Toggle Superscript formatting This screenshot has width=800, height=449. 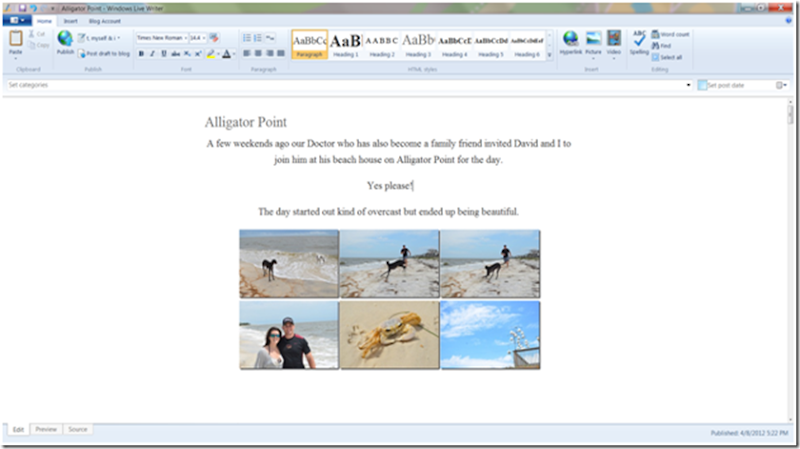click(x=198, y=54)
